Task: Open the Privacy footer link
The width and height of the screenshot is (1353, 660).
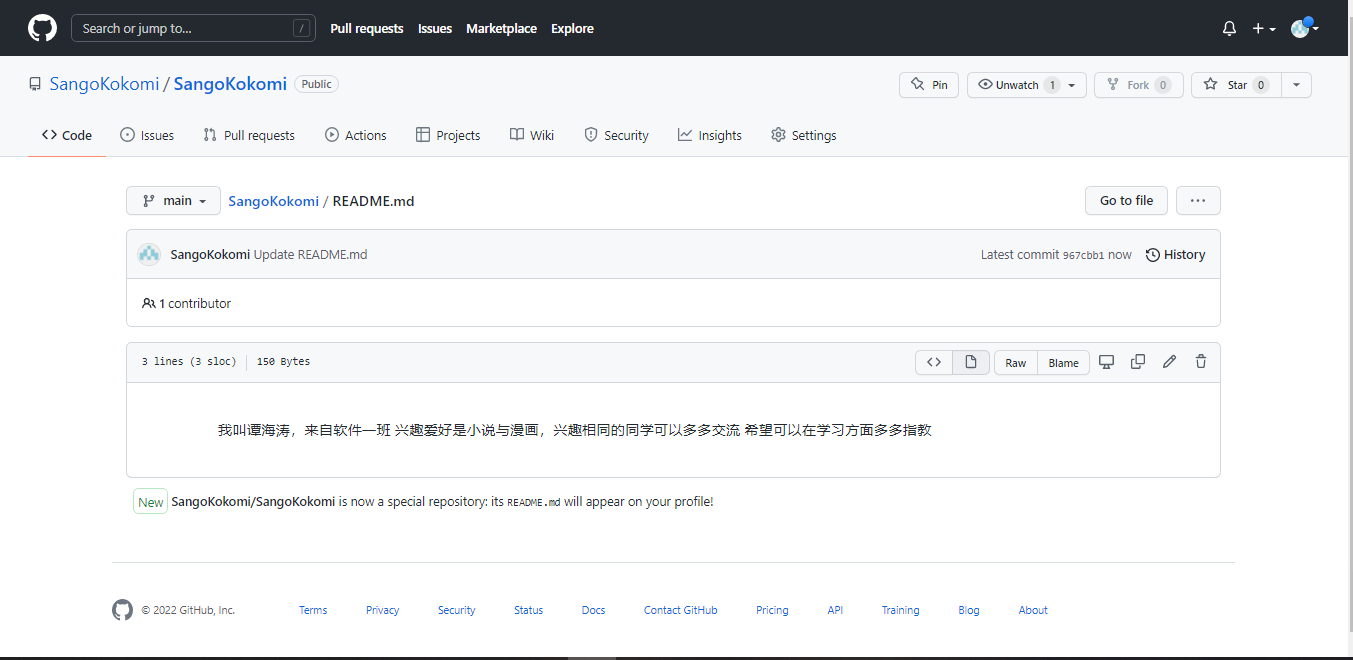Action: 382,610
